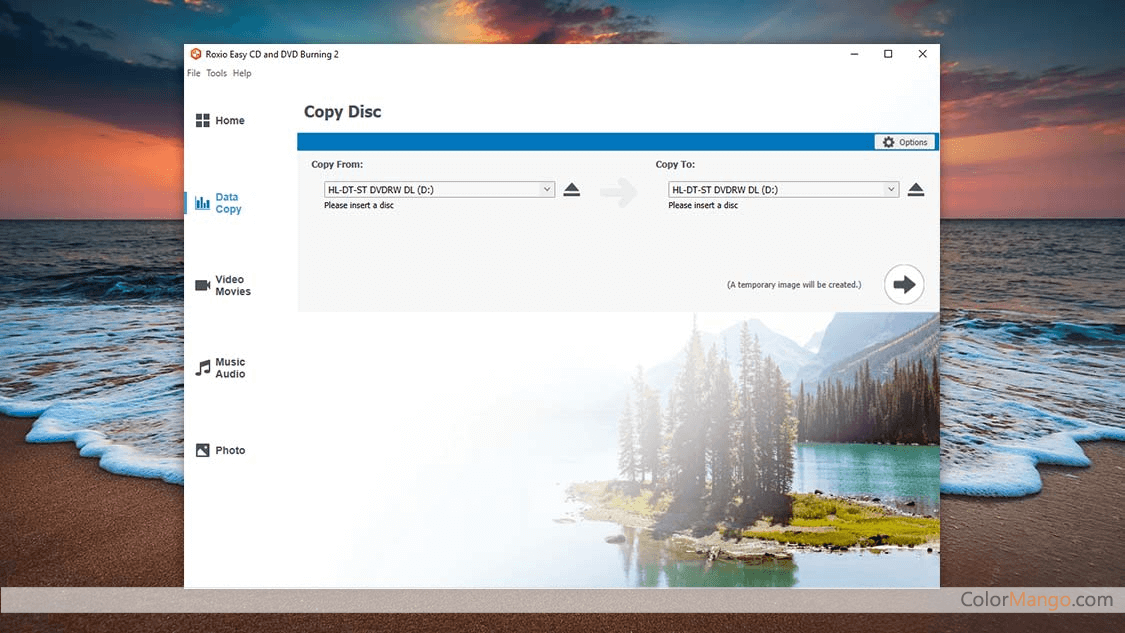Select the Video Movies label in sidebar

(x=233, y=286)
